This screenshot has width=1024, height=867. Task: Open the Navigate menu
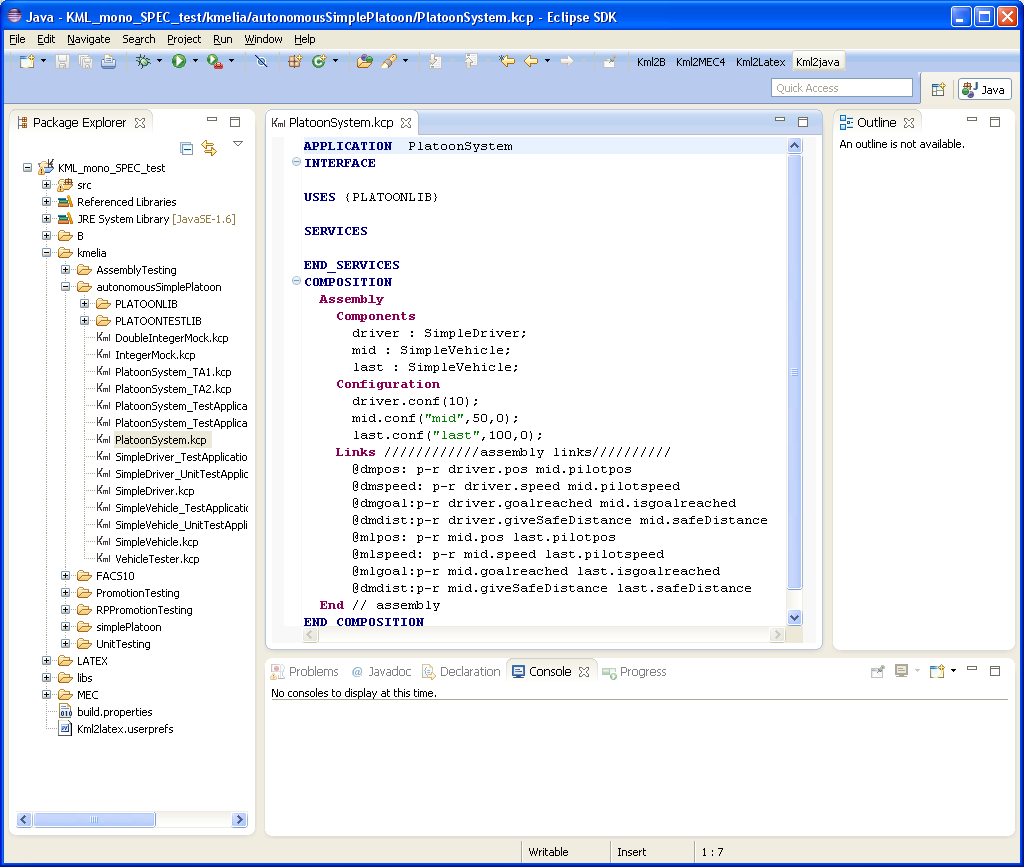89,39
